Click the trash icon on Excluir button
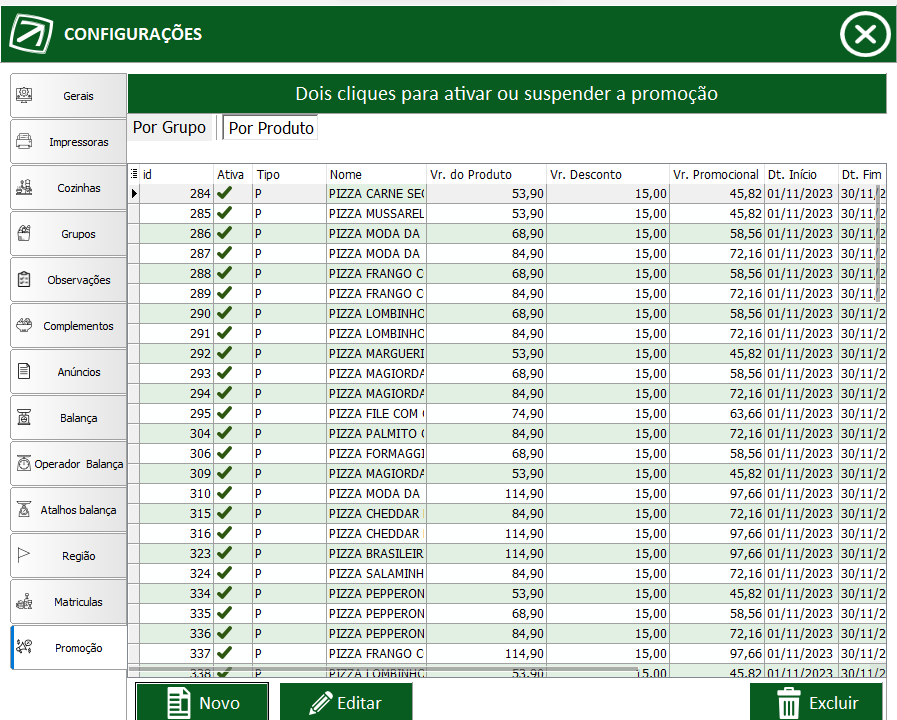897x720 pixels. point(789,703)
